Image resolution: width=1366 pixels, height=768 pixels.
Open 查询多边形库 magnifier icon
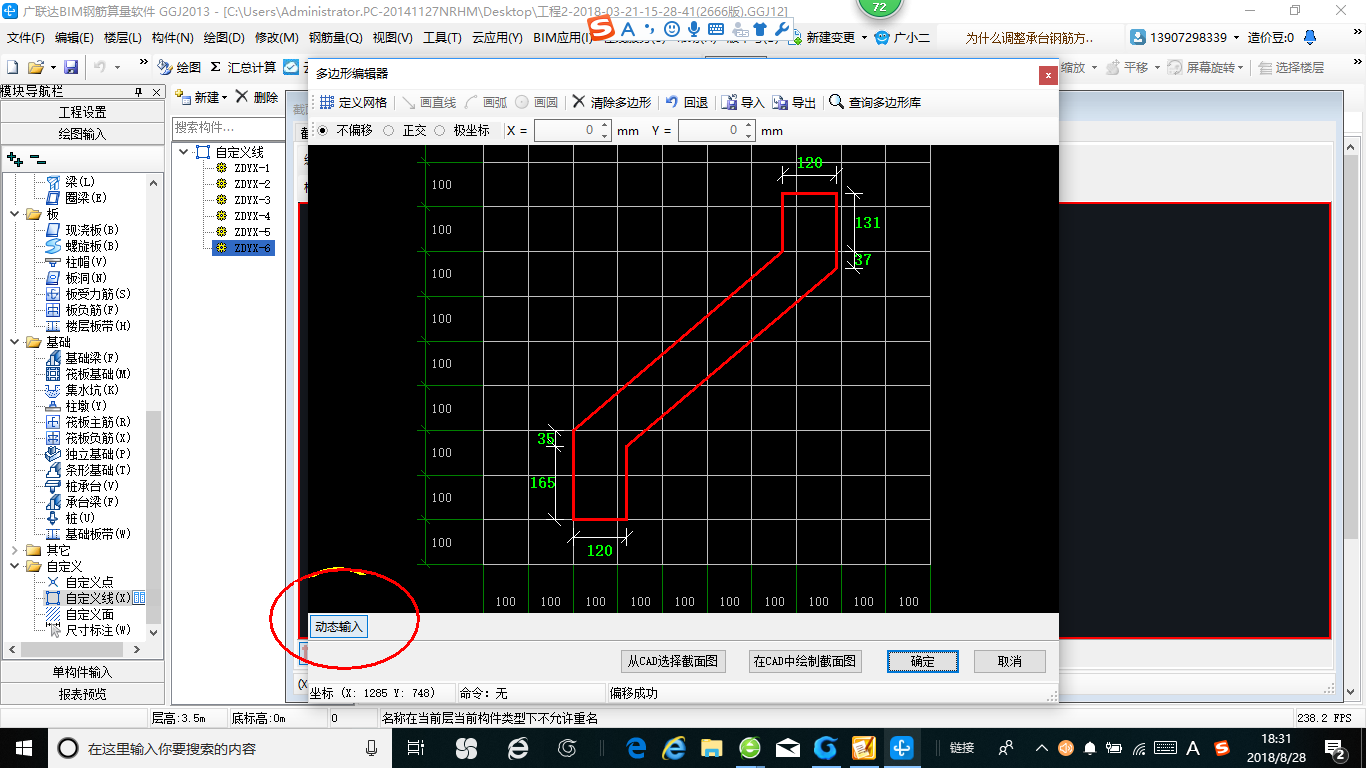point(837,102)
